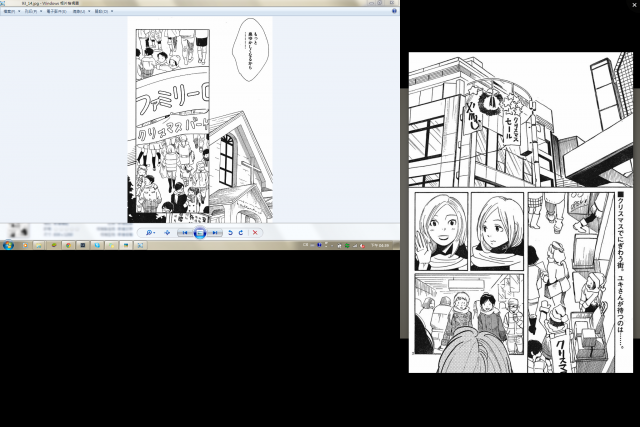Screen dimensions: 640x427
Task: Rotate the image counterclockwise
Action: pyautogui.click(x=230, y=233)
